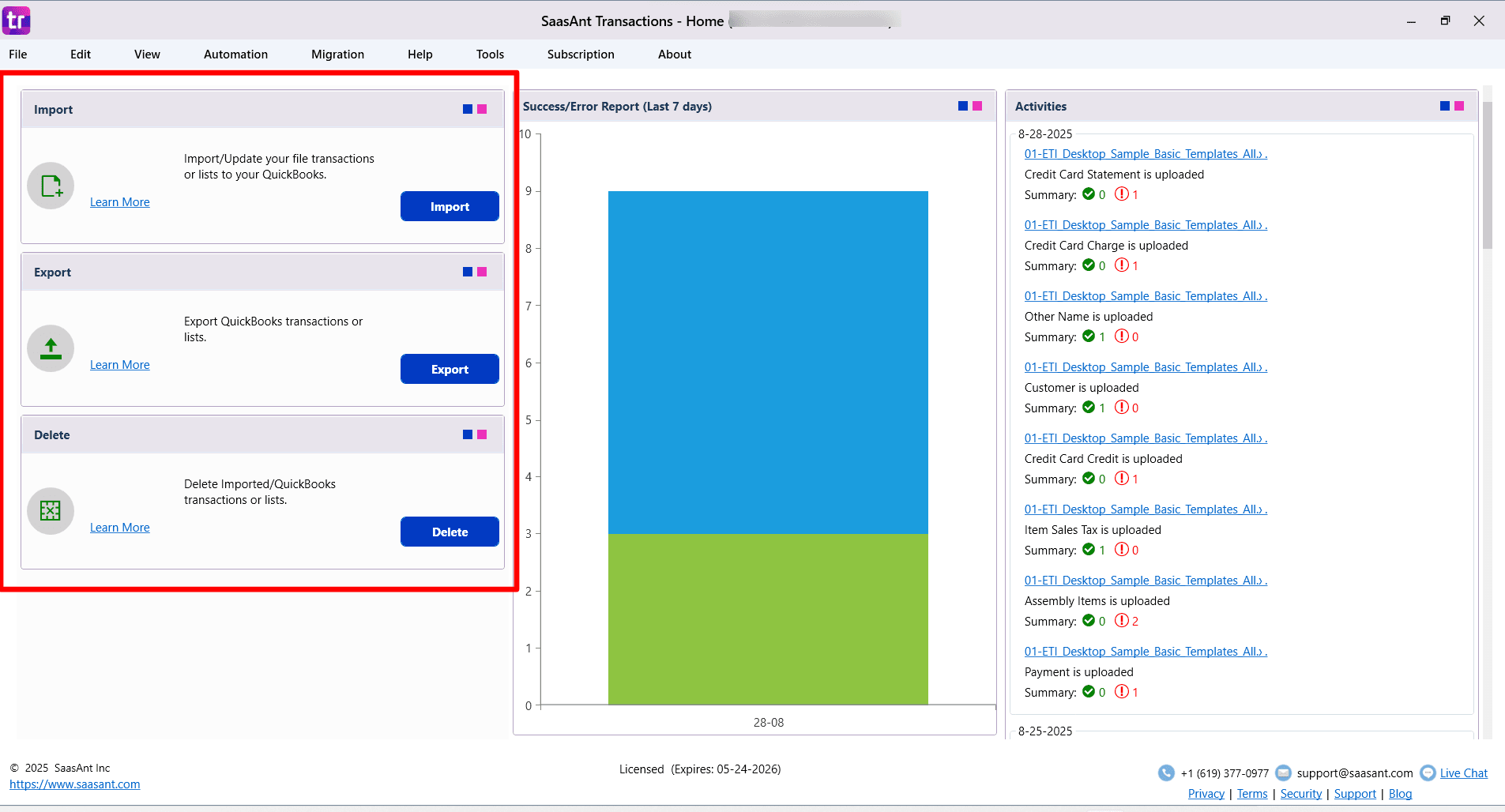This screenshot has width=1505, height=812.
Task: Open the Support link in footer
Action: [1355, 794]
